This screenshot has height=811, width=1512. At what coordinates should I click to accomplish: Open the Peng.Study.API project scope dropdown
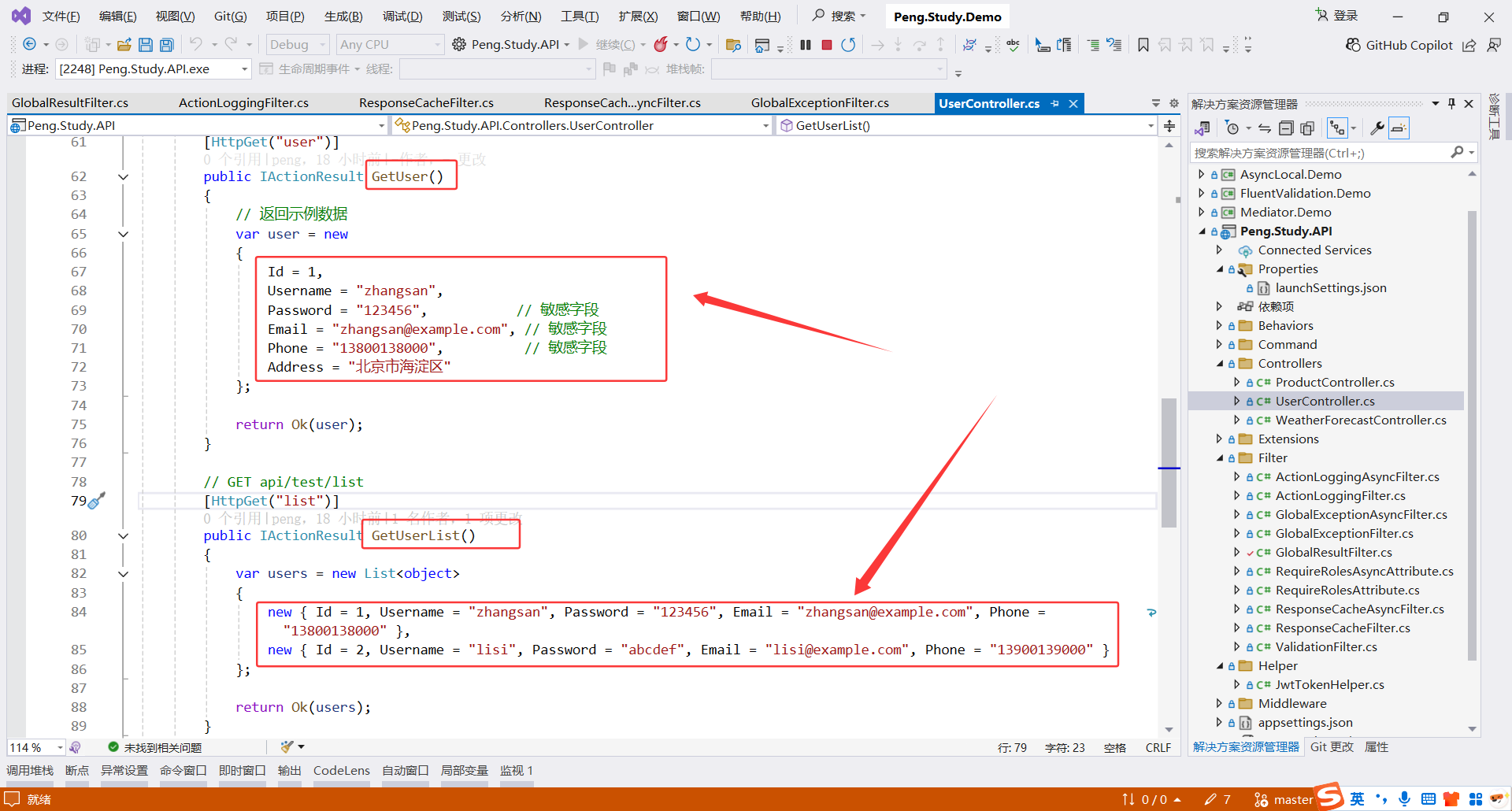197,125
